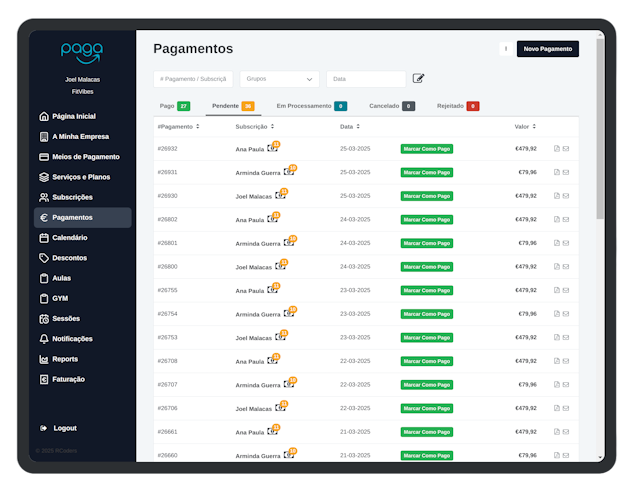This screenshot has height=491, width=630.
Task: Click the Novo Pagamento button
Action: pyautogui.click(x=547, y=49)
